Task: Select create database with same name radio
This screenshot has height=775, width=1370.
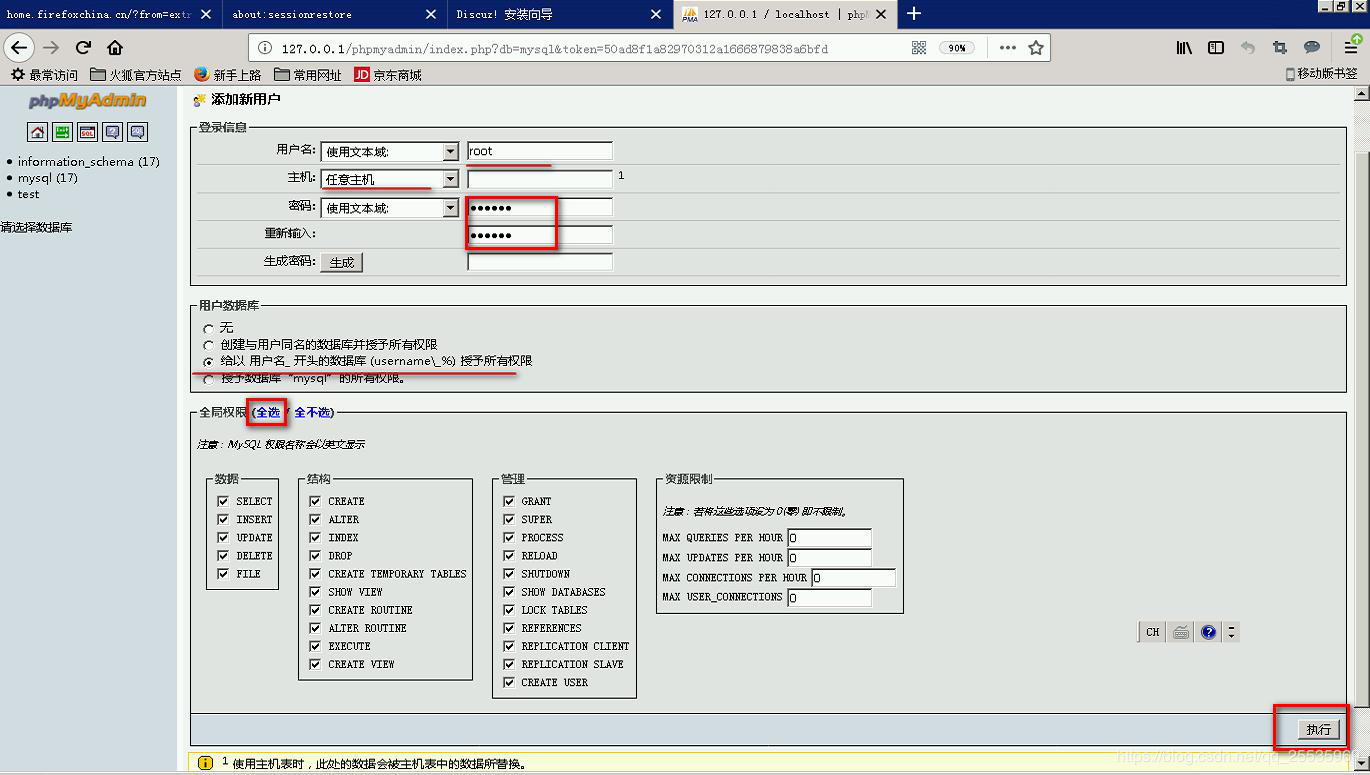Action: point(208,345)
